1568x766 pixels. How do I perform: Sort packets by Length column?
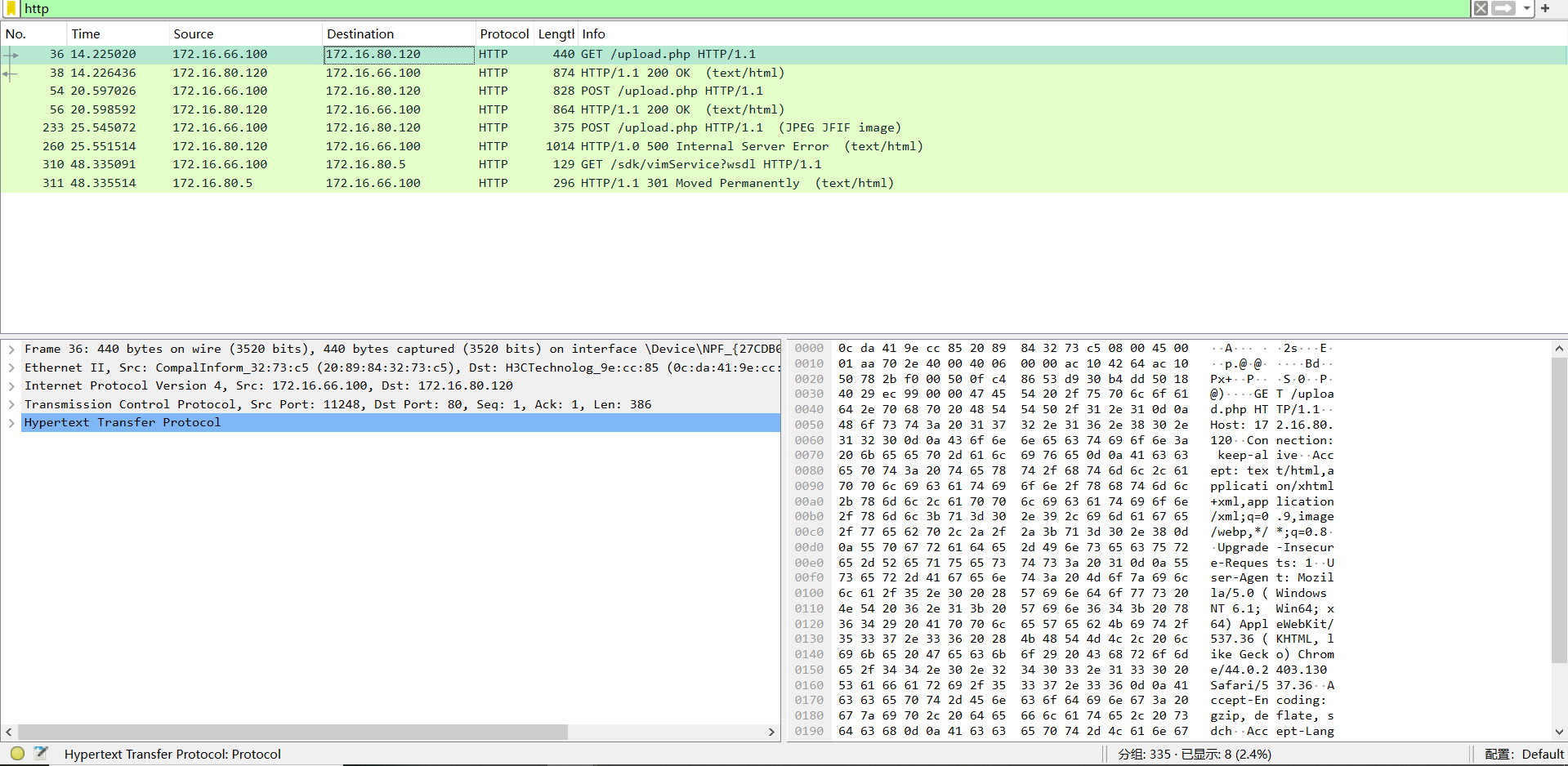[556, 33]
